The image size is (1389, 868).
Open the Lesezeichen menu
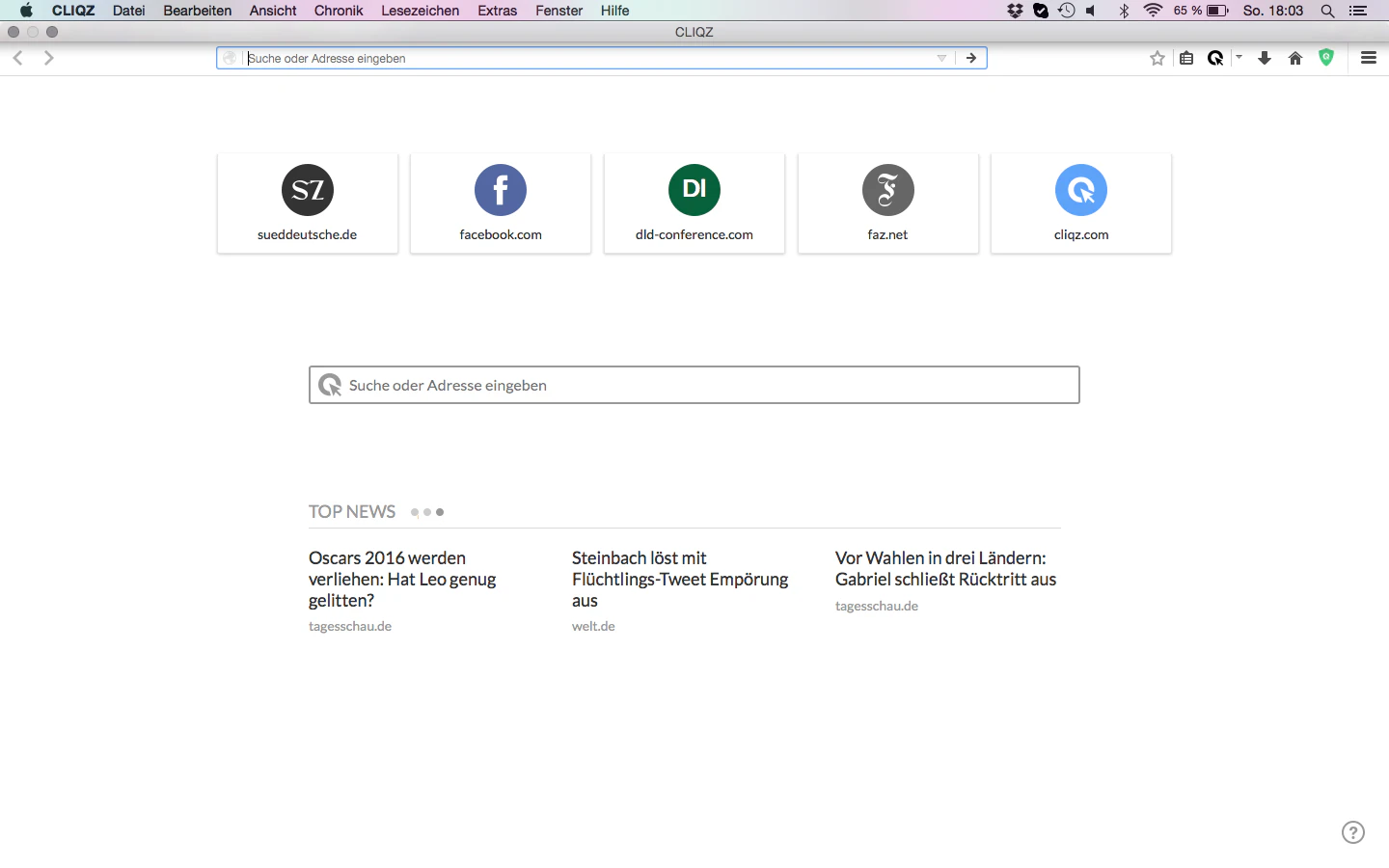420,11
